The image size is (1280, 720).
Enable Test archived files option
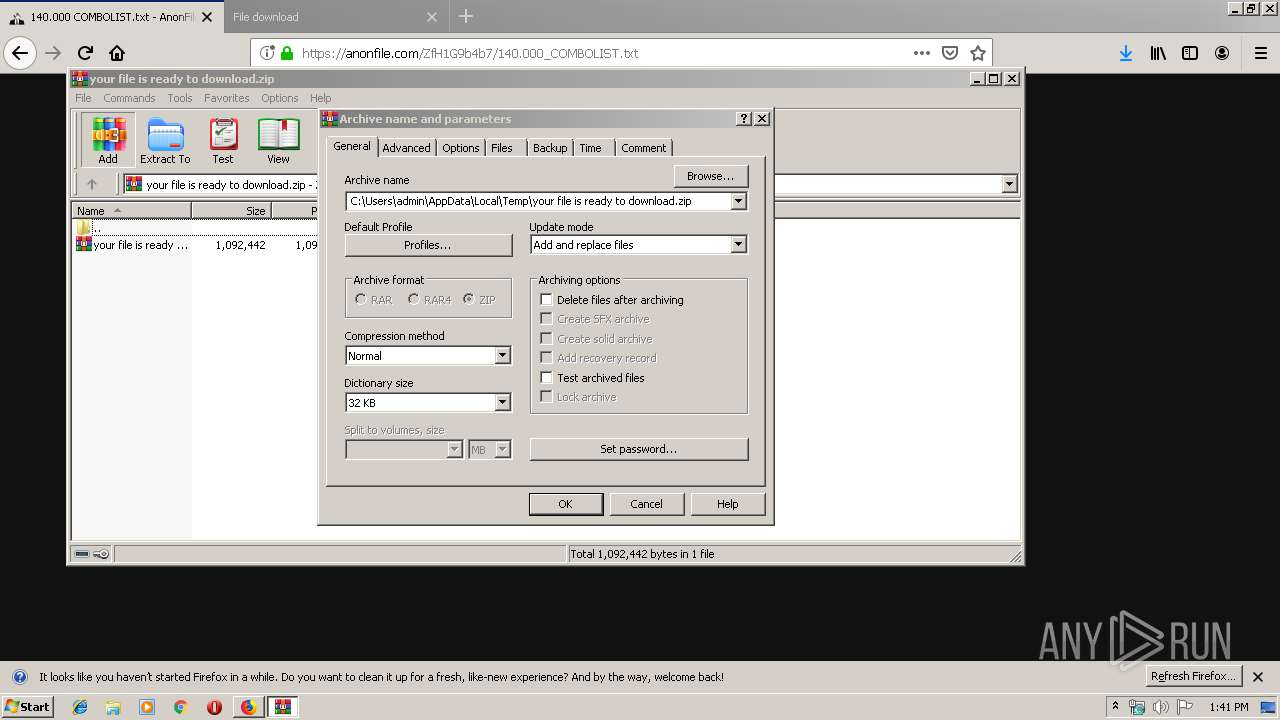pyautogui.click(x=546, y=377)
